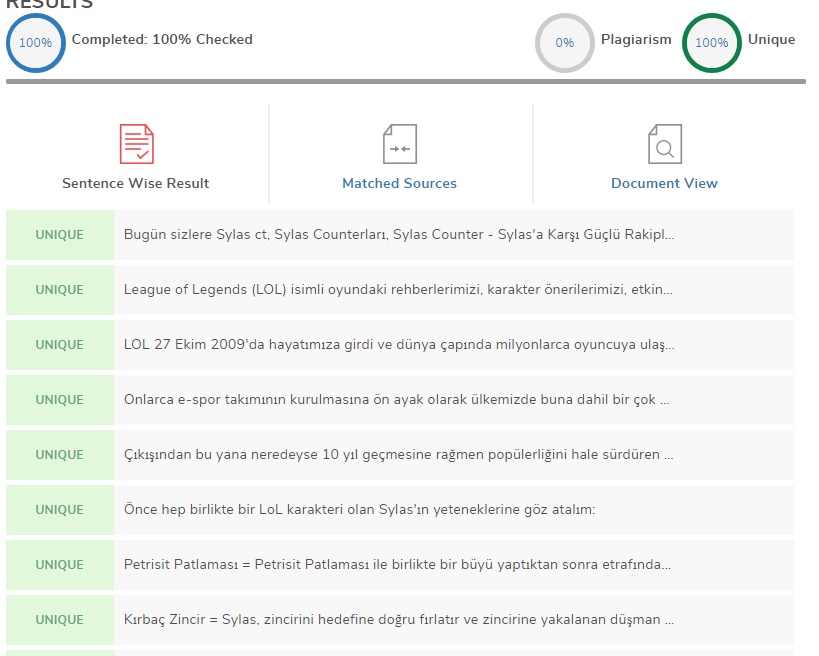
Task: Select the sentence starting 'League of Legends (LOL)'
Action: click(x=398, y=290)
